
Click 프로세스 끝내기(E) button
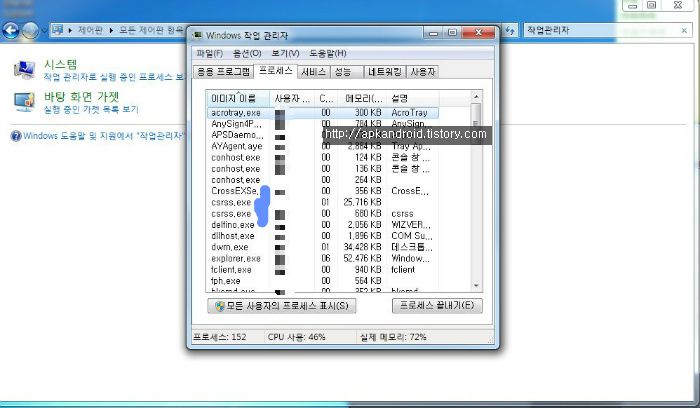437,305
